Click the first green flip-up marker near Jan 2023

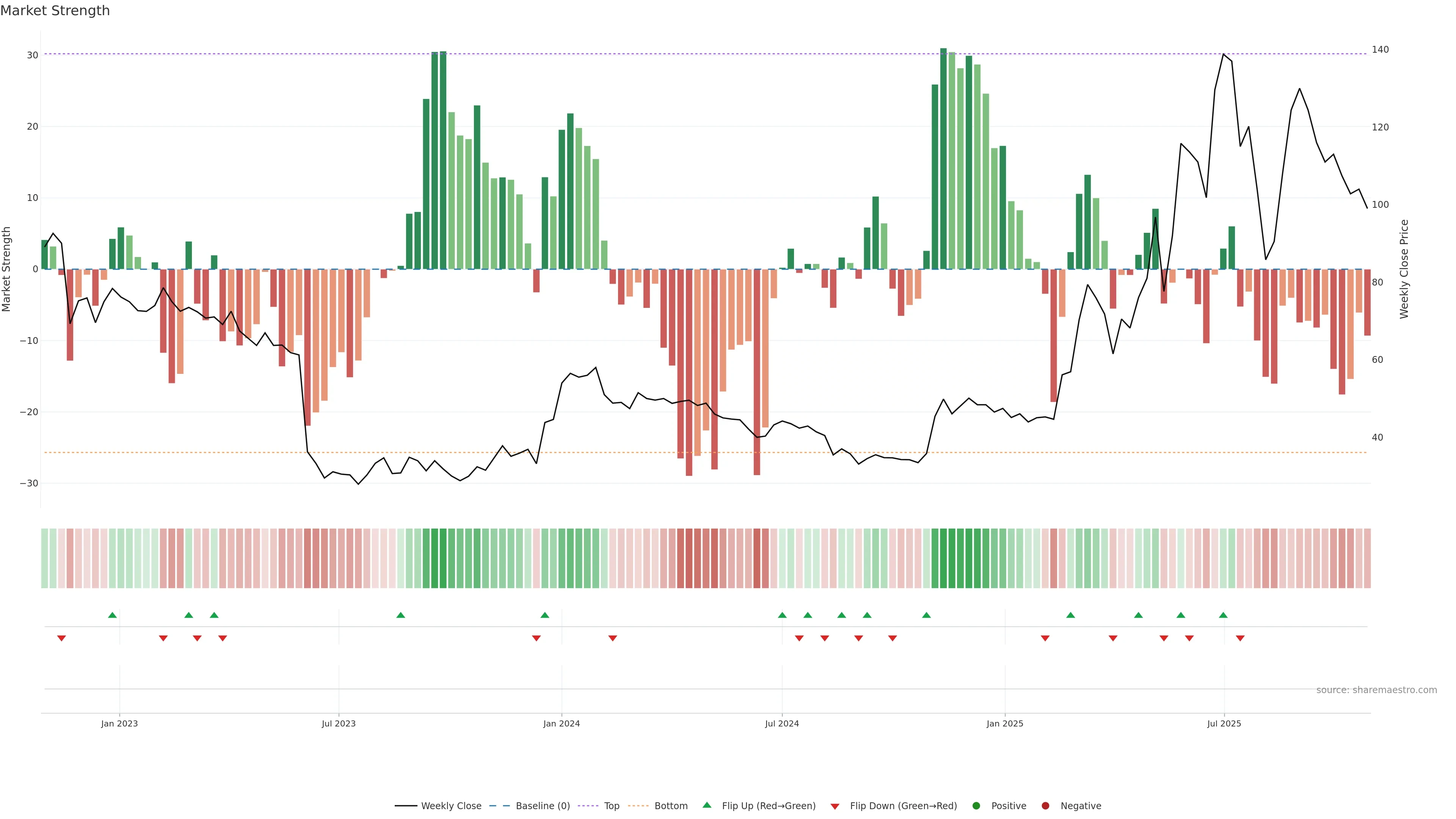pyautogui.click(x=113, y=615)
